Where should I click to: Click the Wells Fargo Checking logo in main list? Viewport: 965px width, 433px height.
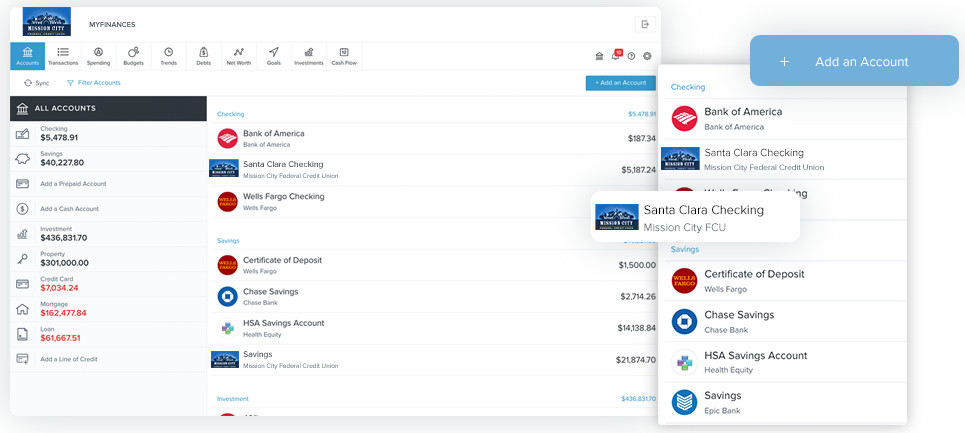[227, 202]
